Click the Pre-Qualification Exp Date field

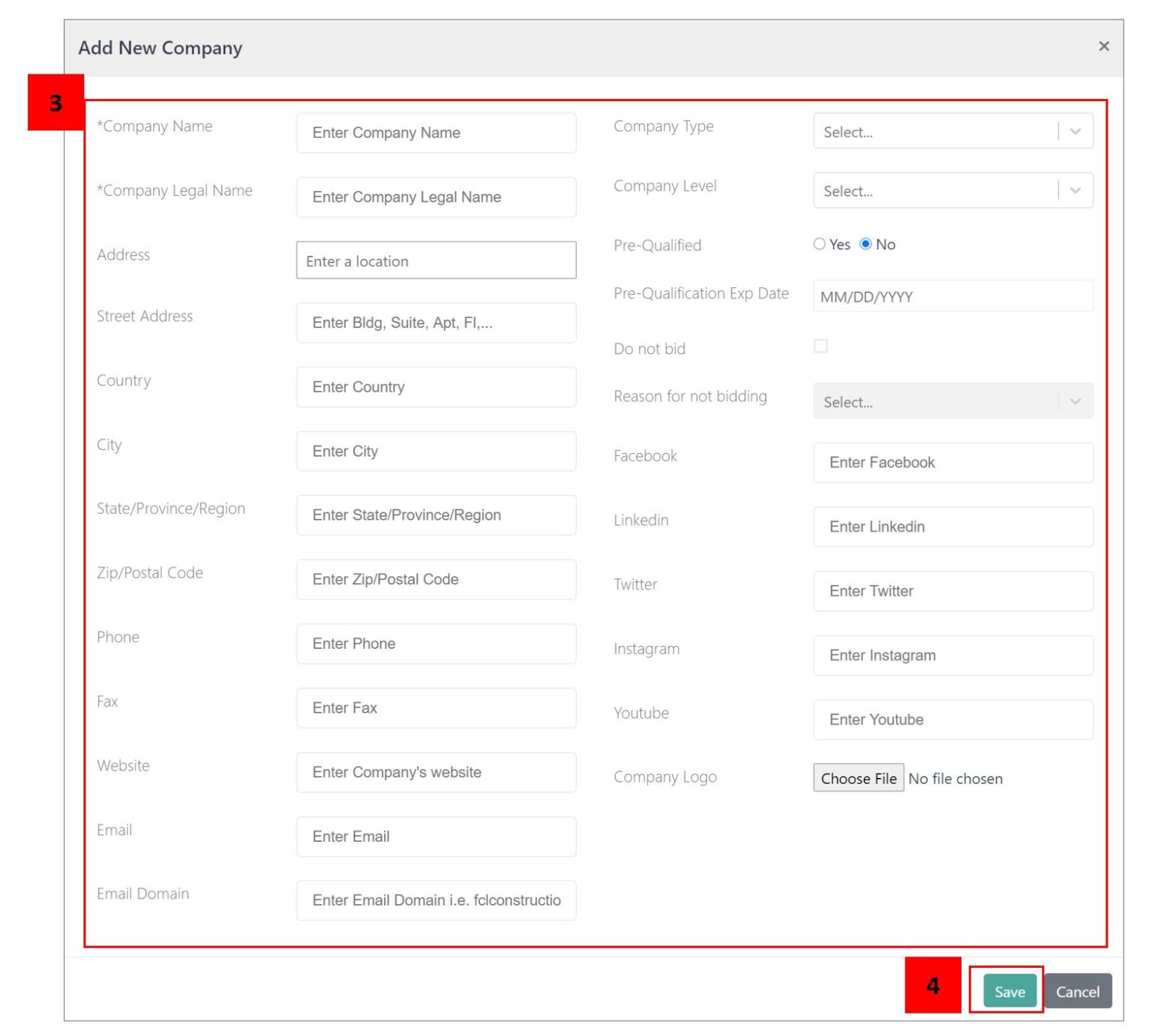click(x=952, y=296)
